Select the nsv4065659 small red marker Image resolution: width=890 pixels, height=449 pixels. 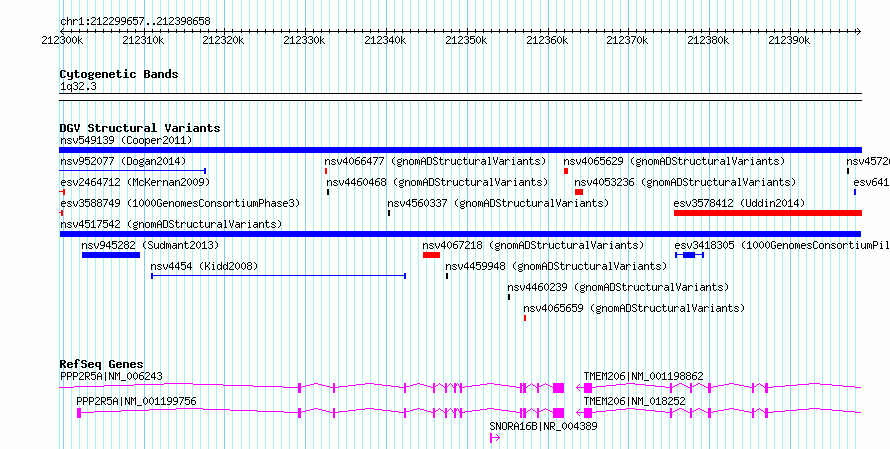coord(525,318)
